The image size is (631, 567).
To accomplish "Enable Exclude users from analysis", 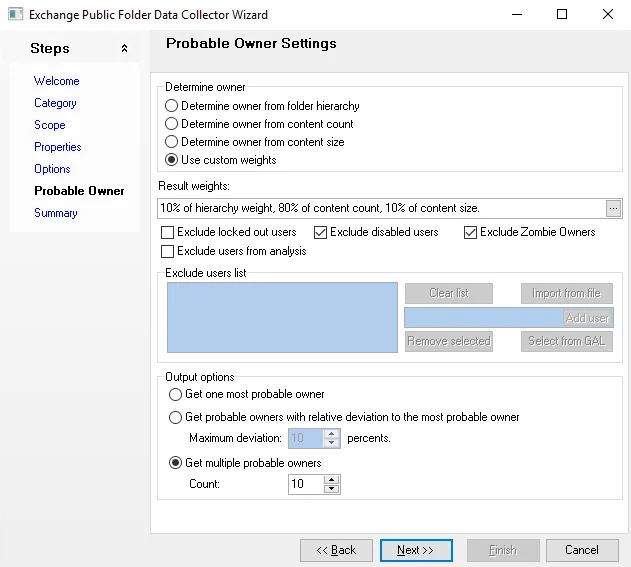I will tap(233, 251).
